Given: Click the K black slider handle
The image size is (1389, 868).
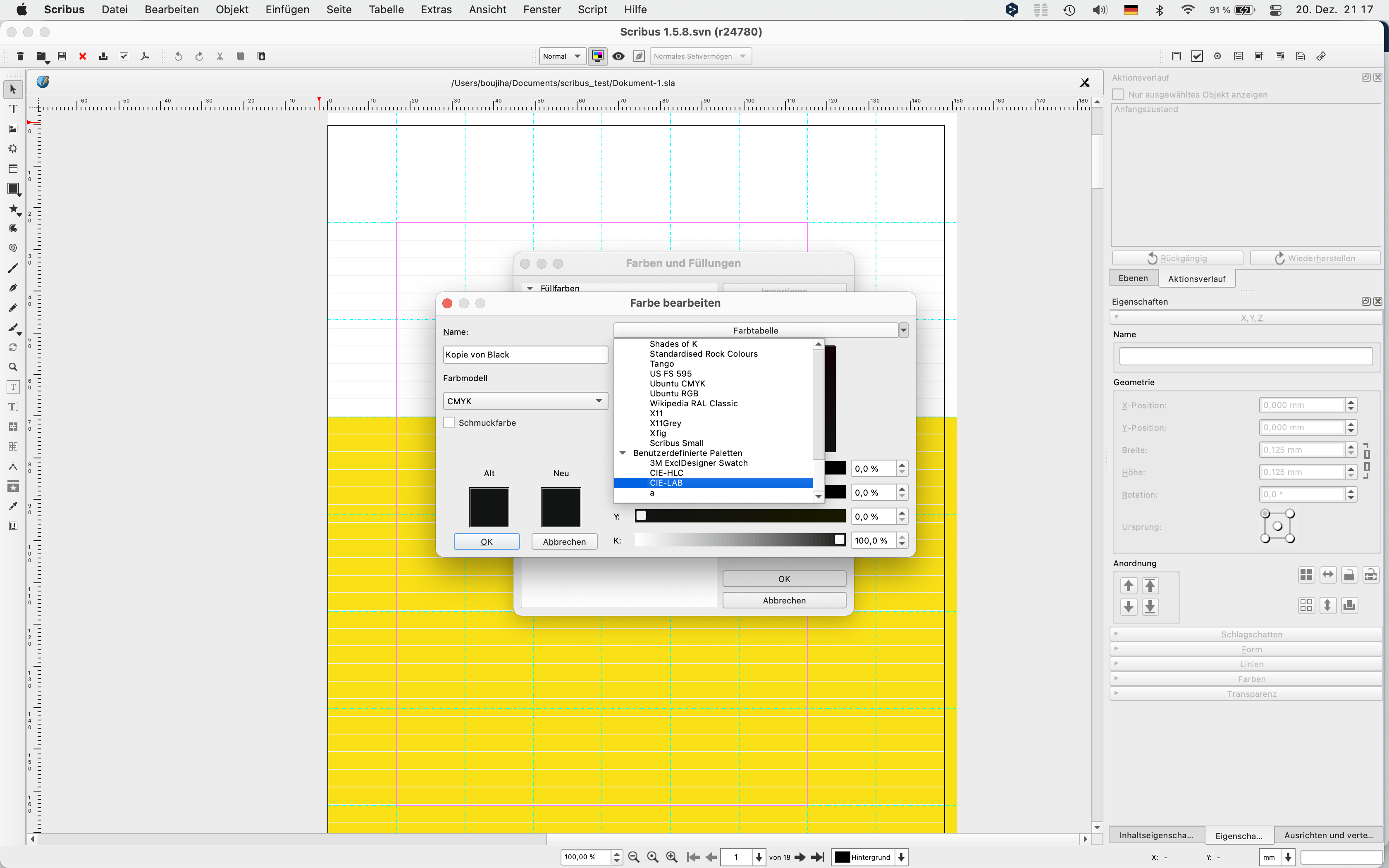Looking at the screenshot, I should (x=839, y=540).
